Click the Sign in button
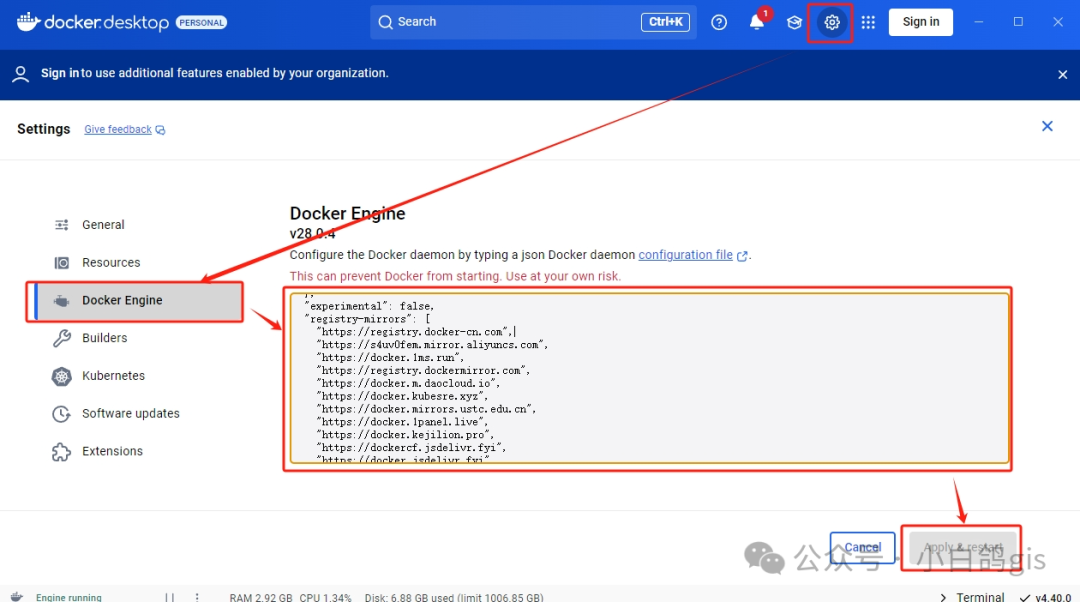 (x=920, y=22)
